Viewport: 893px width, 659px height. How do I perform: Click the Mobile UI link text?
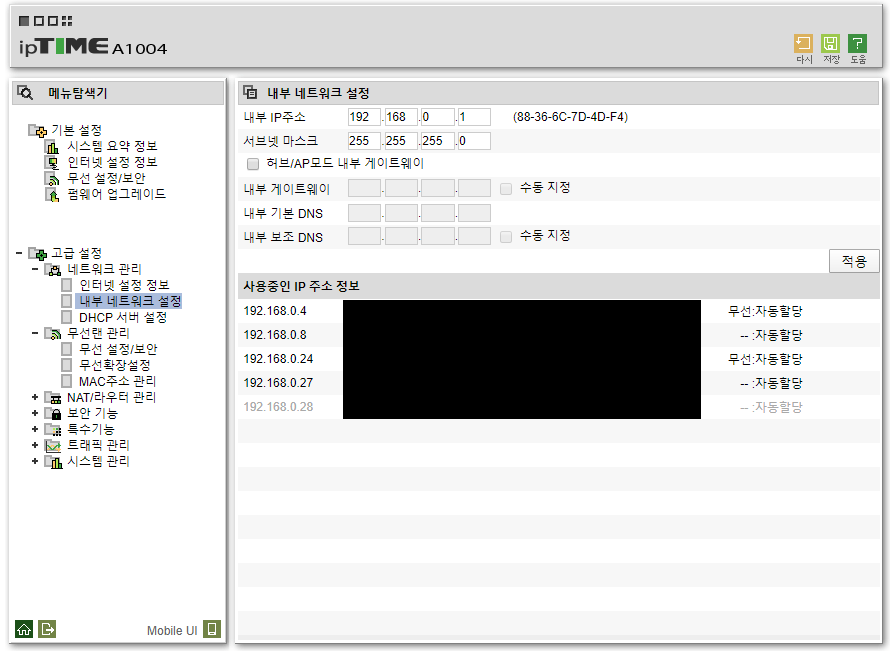click(x=172, y=631)
